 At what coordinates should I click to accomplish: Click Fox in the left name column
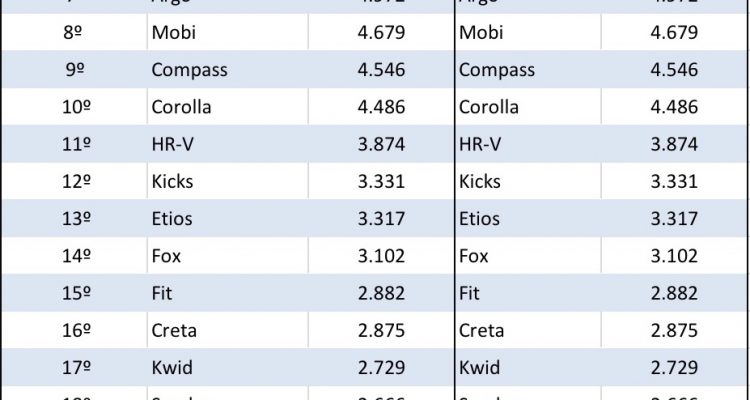[166, 255]
